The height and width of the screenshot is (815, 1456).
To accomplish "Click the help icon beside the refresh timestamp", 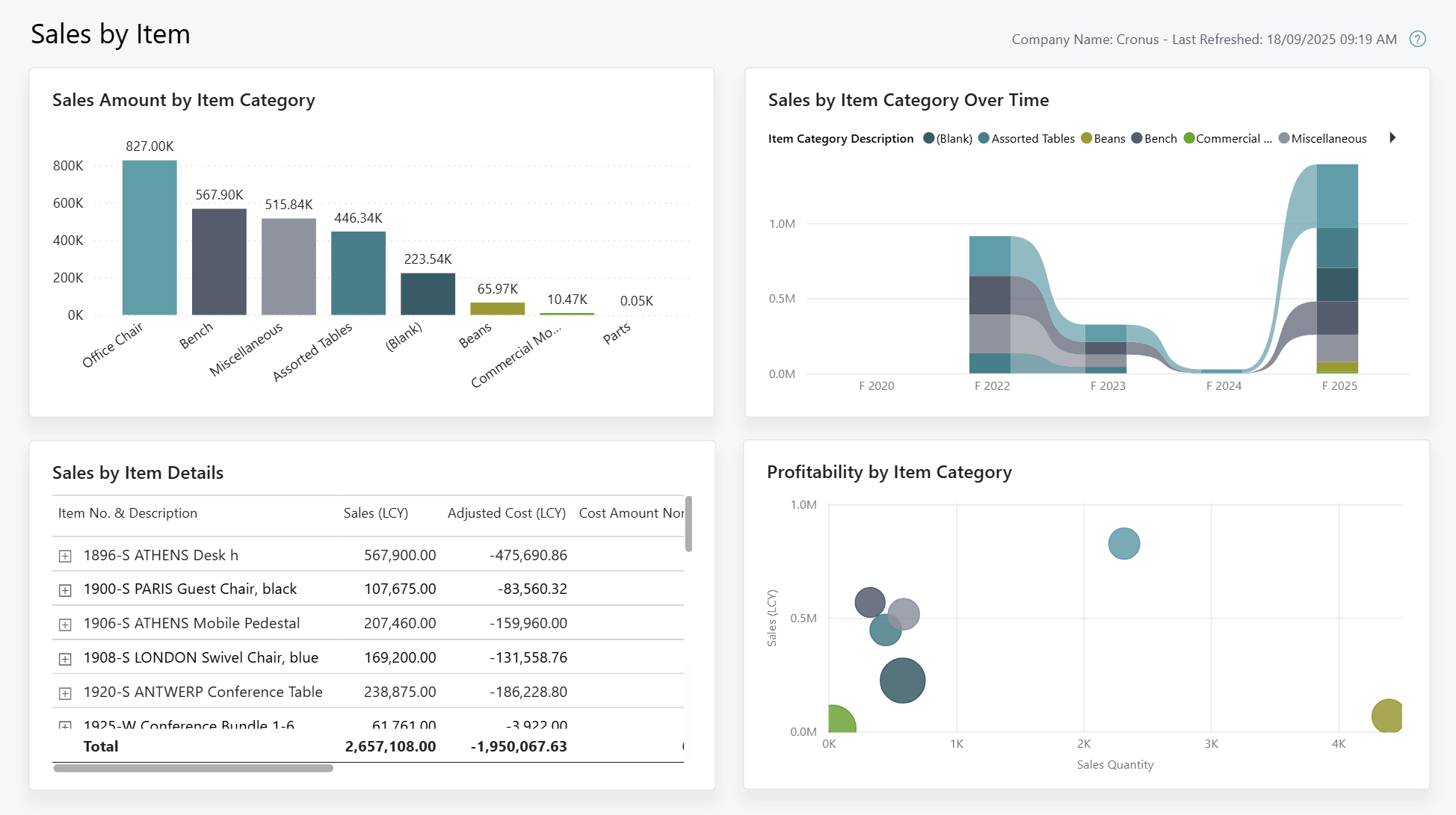I will pos(1419,39).
